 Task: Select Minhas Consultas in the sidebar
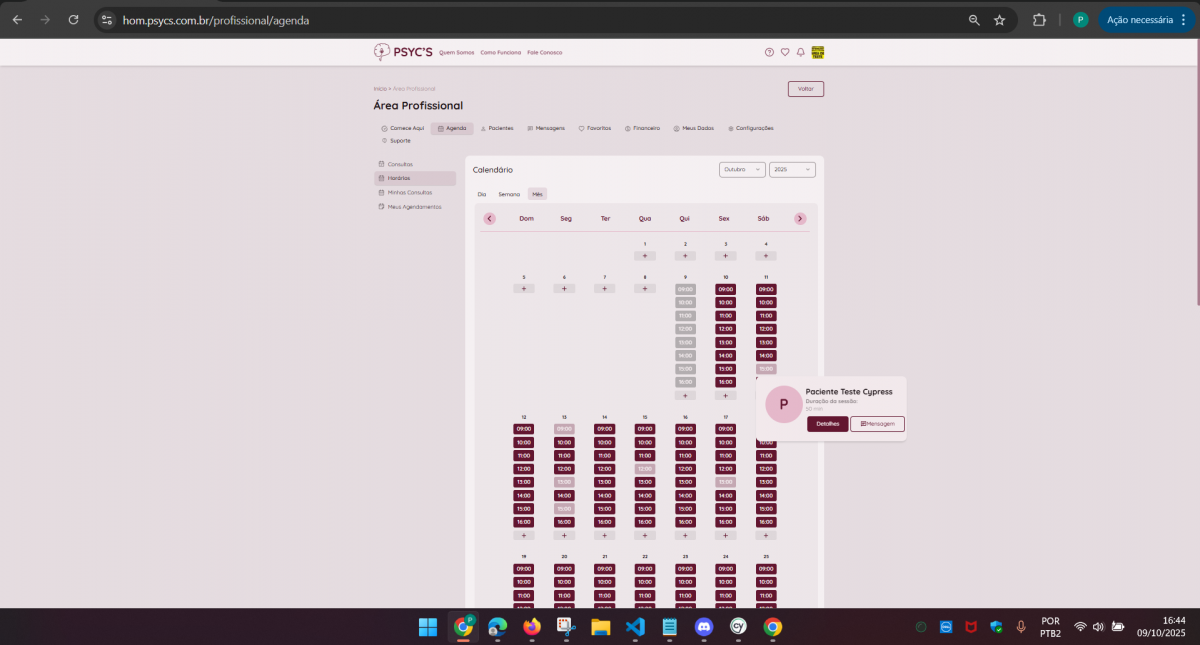tap(409, 192)
